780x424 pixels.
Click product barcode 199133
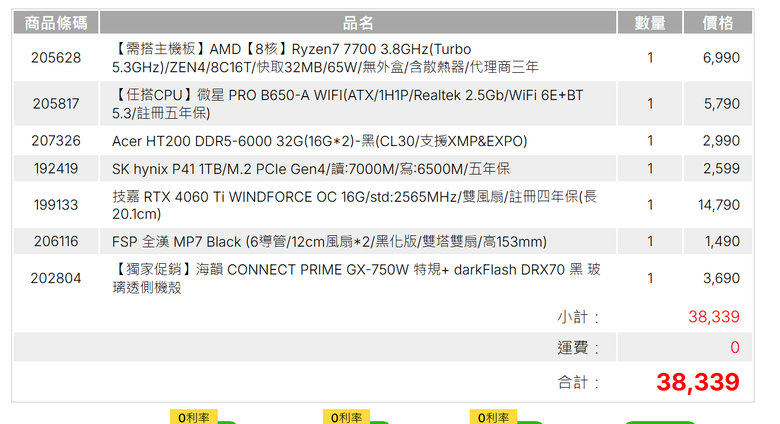[x=56, y=205]
